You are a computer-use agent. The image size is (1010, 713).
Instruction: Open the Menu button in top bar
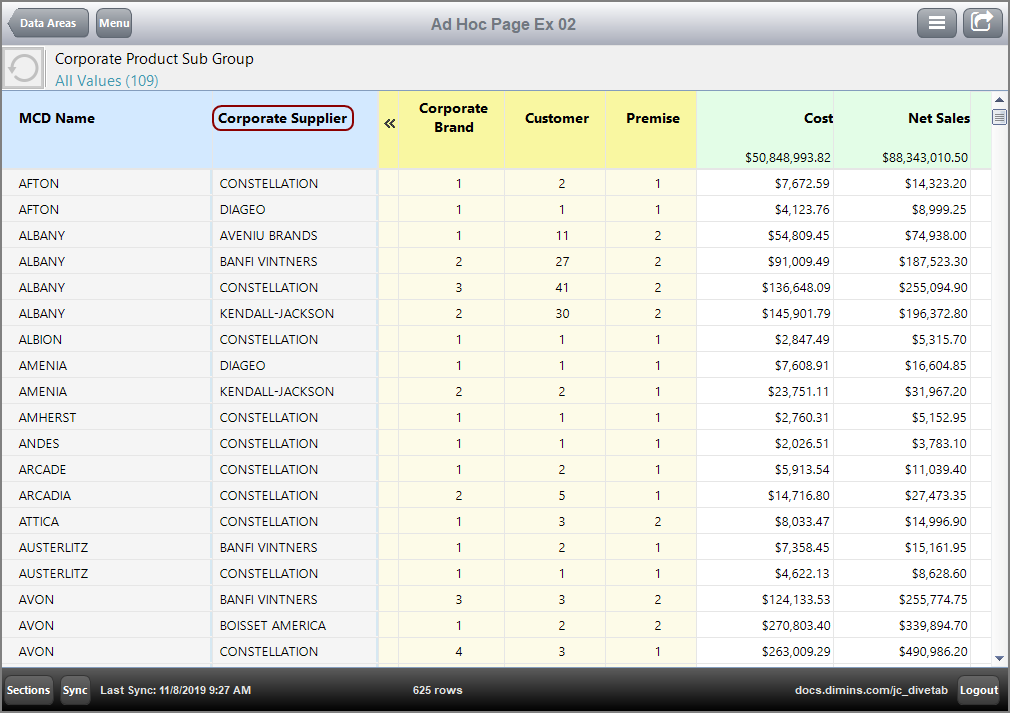113,22
